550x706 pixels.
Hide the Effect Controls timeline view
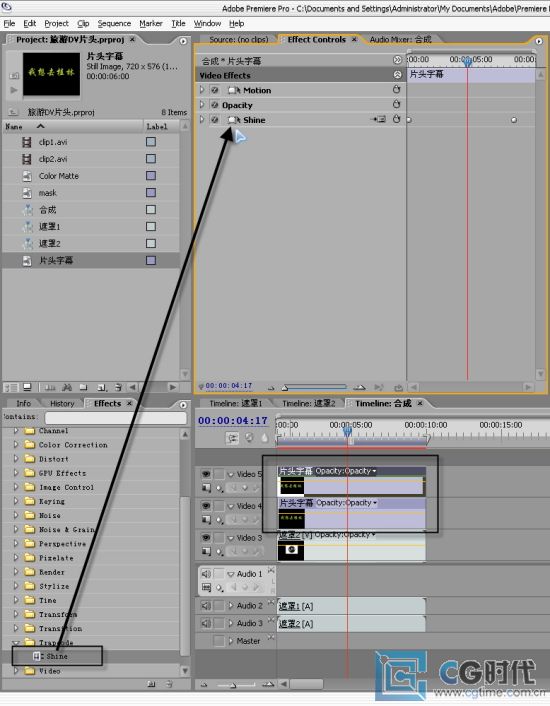(397, 60)
